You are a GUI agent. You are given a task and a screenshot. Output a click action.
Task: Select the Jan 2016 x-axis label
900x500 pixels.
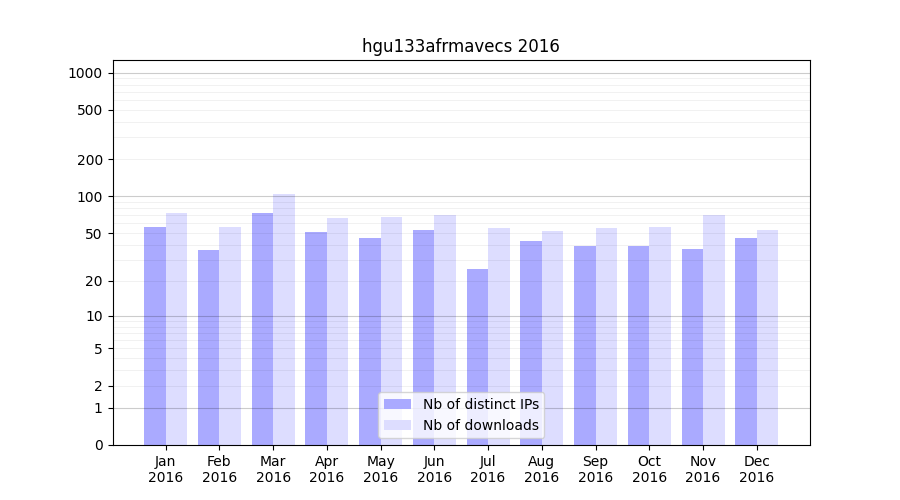pyautogui.click(x=166, y=469)
